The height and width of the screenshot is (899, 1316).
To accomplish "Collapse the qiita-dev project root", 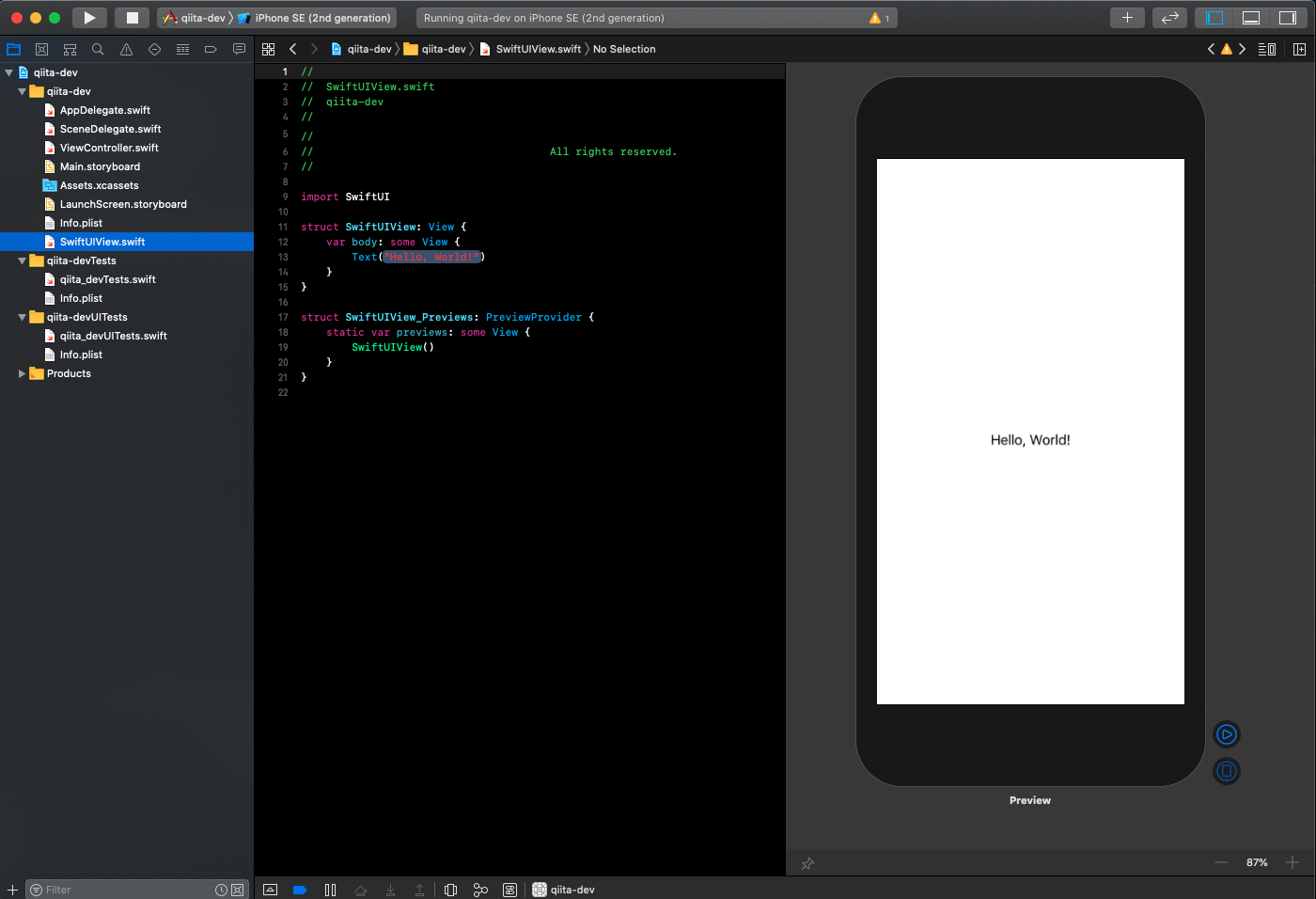I will [9, 72].
